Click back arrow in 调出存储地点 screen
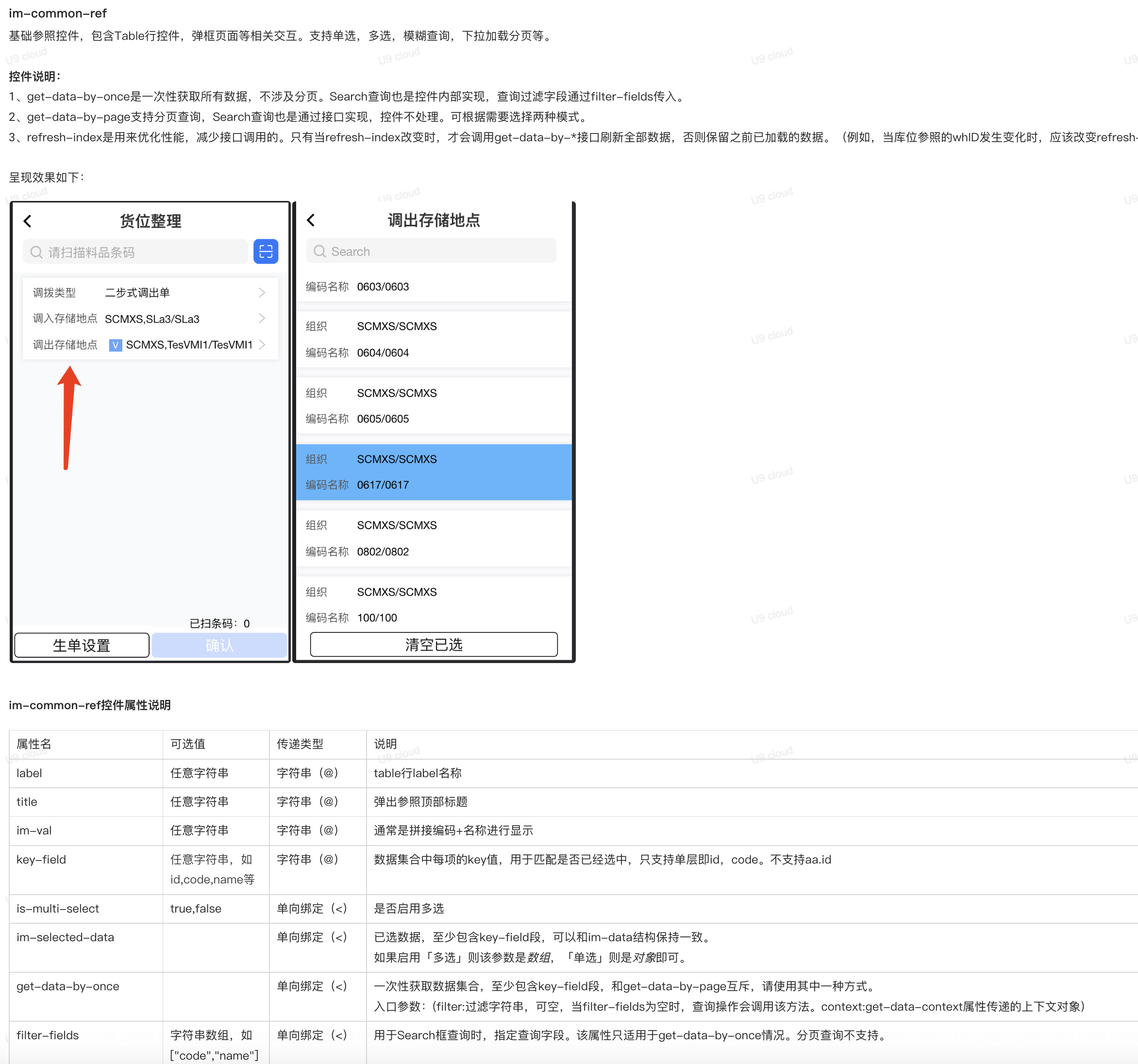This screenshot has height=1064, width=1138. pyautogui.click(x=311, y=220)
